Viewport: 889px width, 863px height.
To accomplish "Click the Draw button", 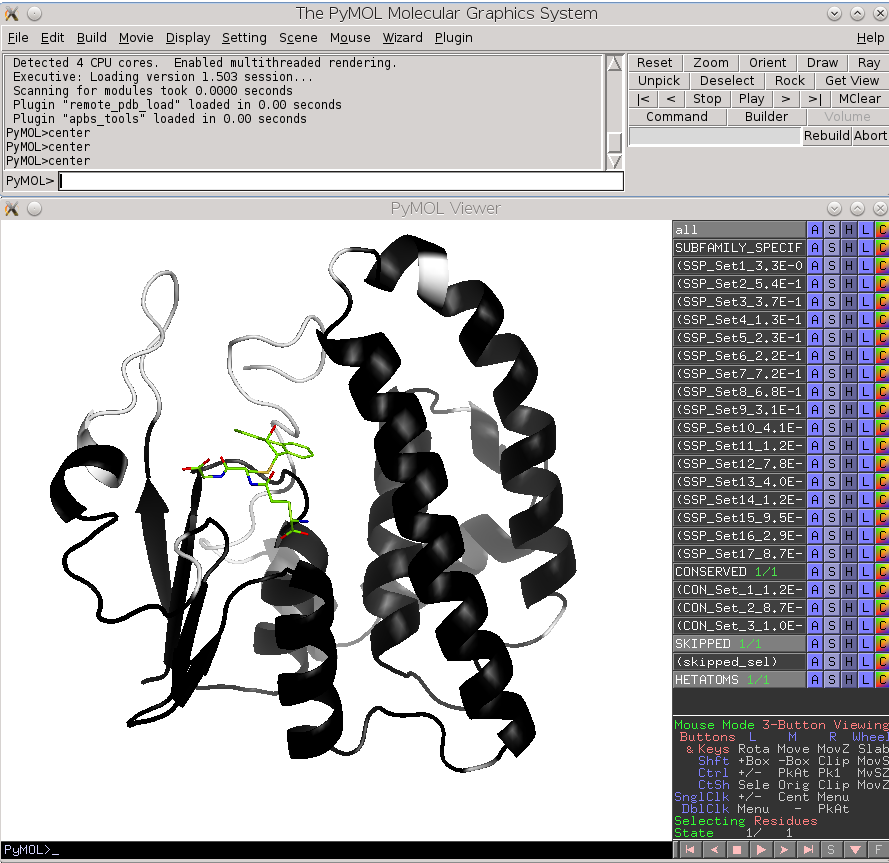I will [x=822, y=62].
